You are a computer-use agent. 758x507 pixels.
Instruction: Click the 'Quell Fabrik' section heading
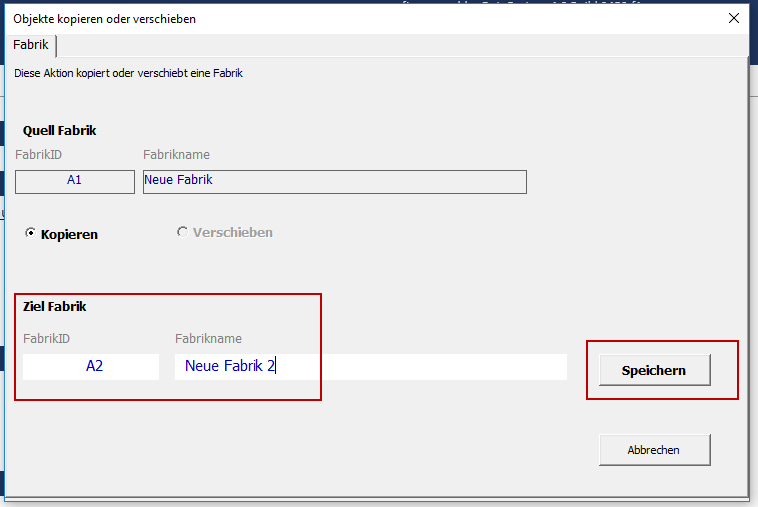[x=60, y=130]
